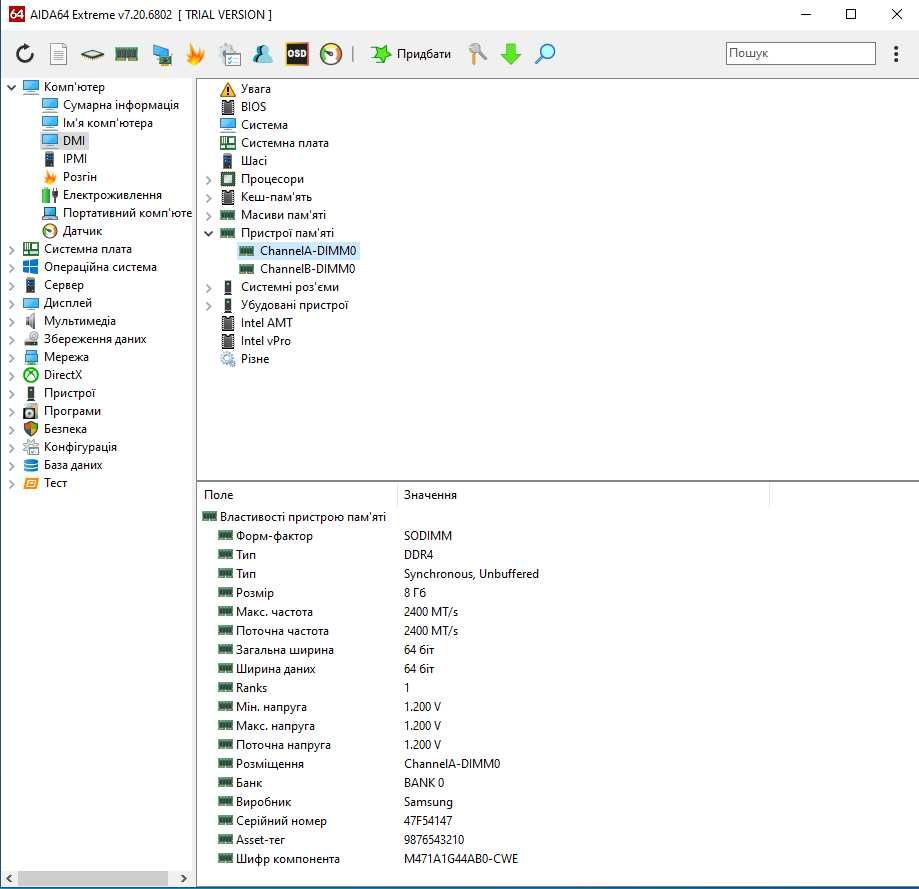Select Intel vPro in DMI list

coord(265,341)
